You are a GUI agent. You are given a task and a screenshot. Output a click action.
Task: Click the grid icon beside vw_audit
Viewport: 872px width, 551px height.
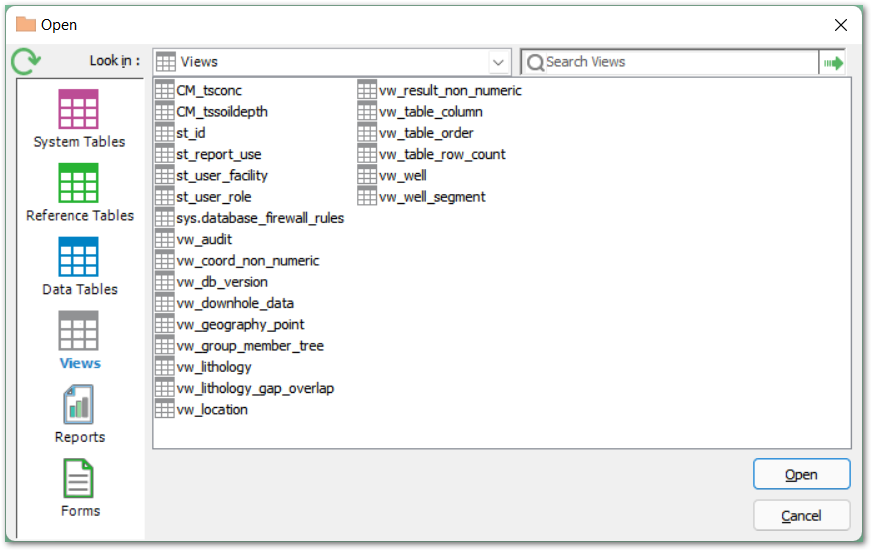tap(165, 239)
